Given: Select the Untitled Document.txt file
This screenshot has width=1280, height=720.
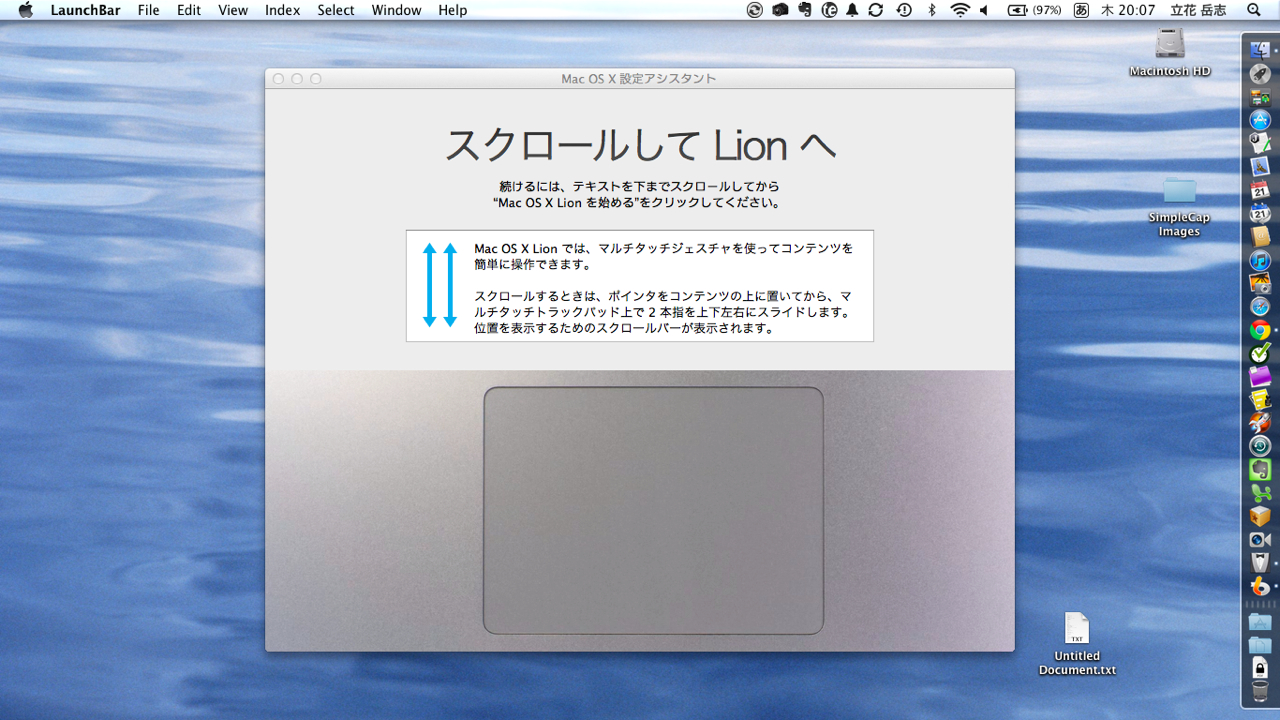Looking at the screenshot, I should click(1076, 630).
